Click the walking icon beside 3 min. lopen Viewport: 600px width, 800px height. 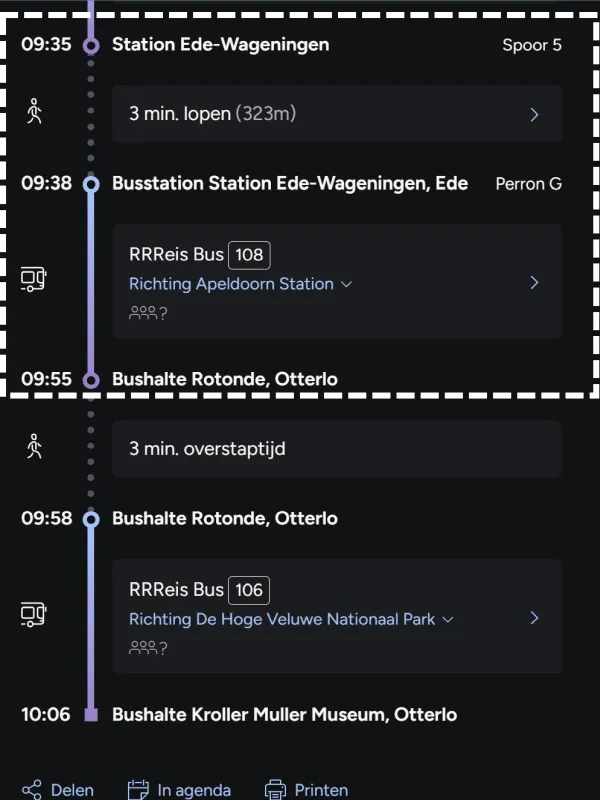click(35, 112)
